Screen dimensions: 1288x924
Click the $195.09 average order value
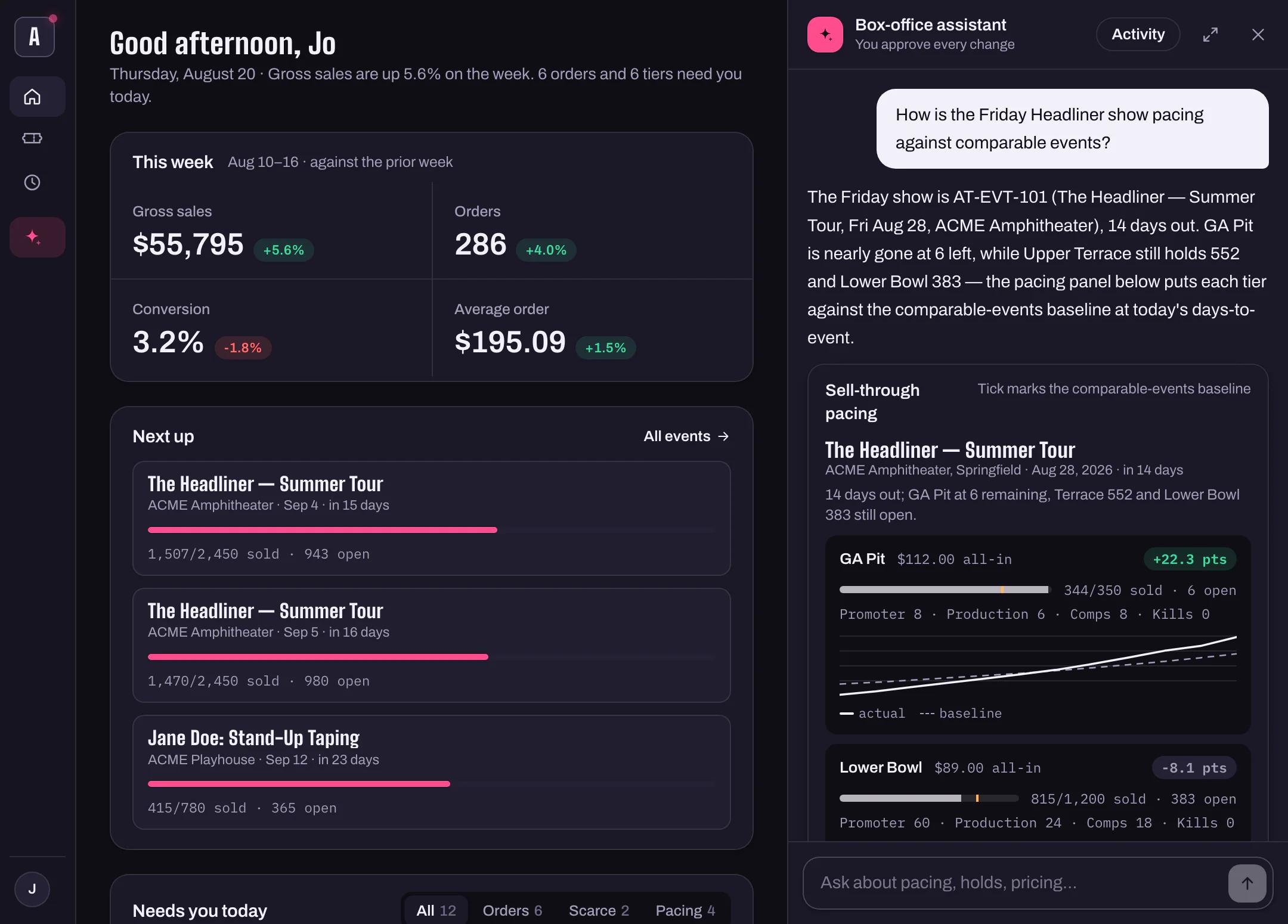510,342
